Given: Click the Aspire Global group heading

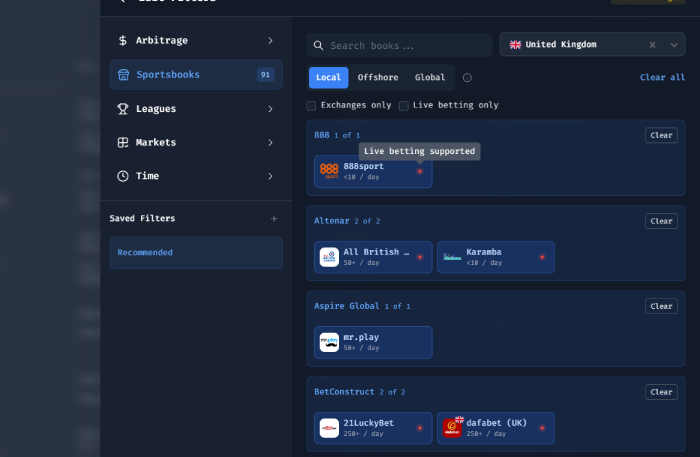Looking at the screenshot, I should coord(346,306).
